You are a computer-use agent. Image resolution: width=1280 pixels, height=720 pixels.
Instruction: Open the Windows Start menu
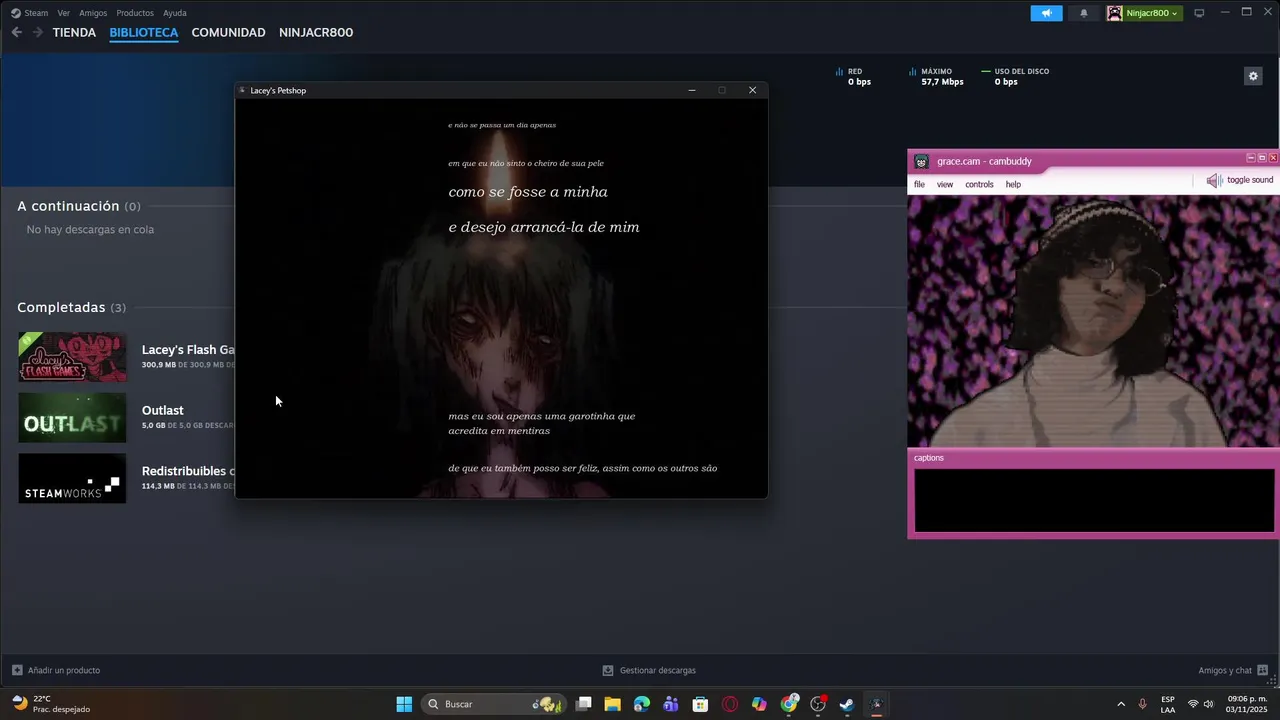pos(404,704)
